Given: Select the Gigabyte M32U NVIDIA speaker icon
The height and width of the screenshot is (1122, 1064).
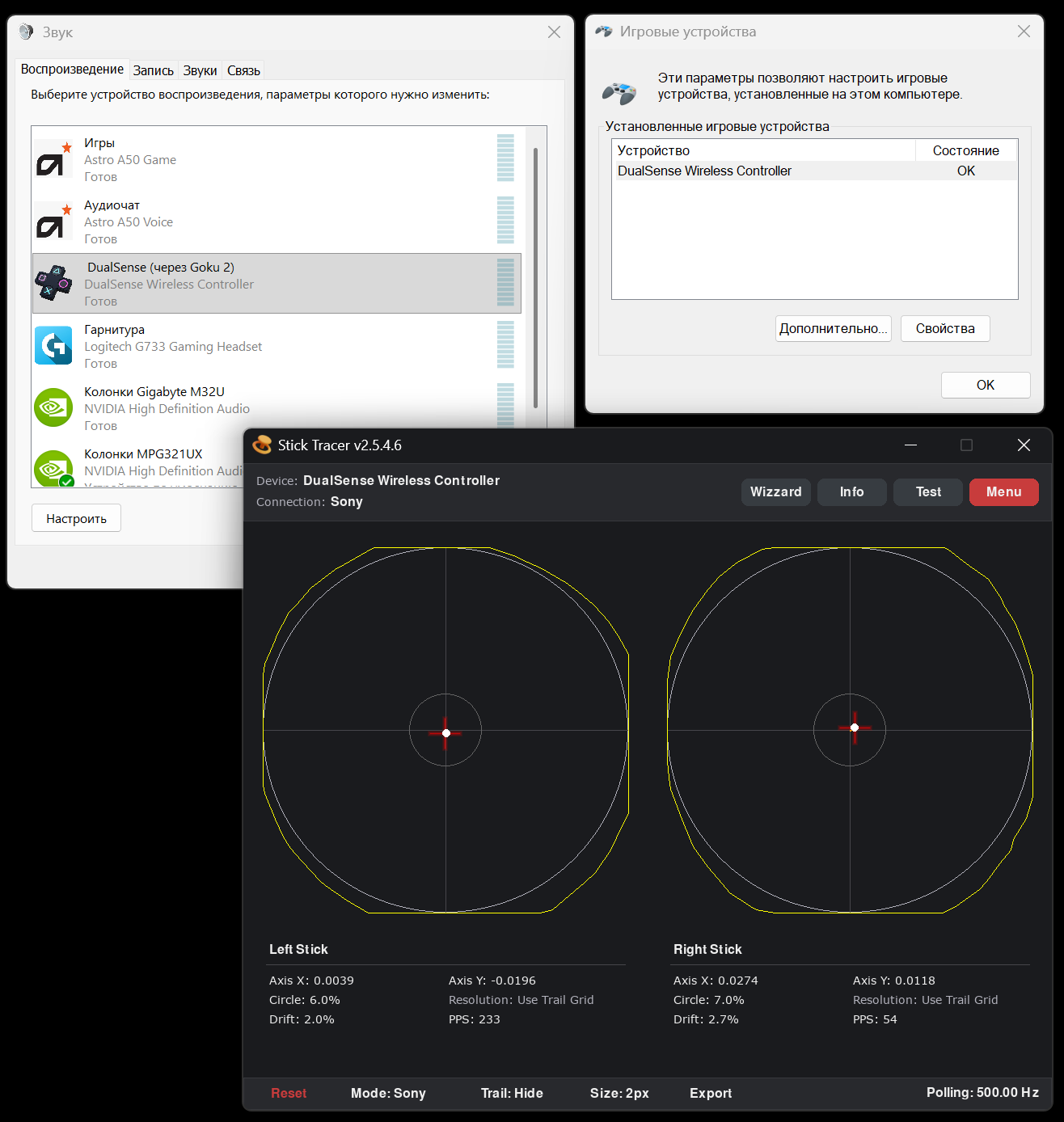Looking at the screenshot, I should click(53, 408).
